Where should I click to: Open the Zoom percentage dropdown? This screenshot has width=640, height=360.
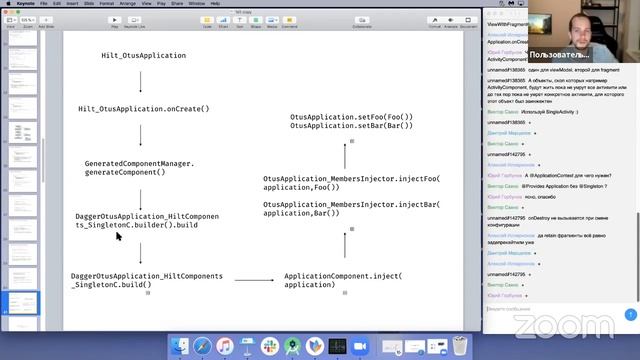28,20
